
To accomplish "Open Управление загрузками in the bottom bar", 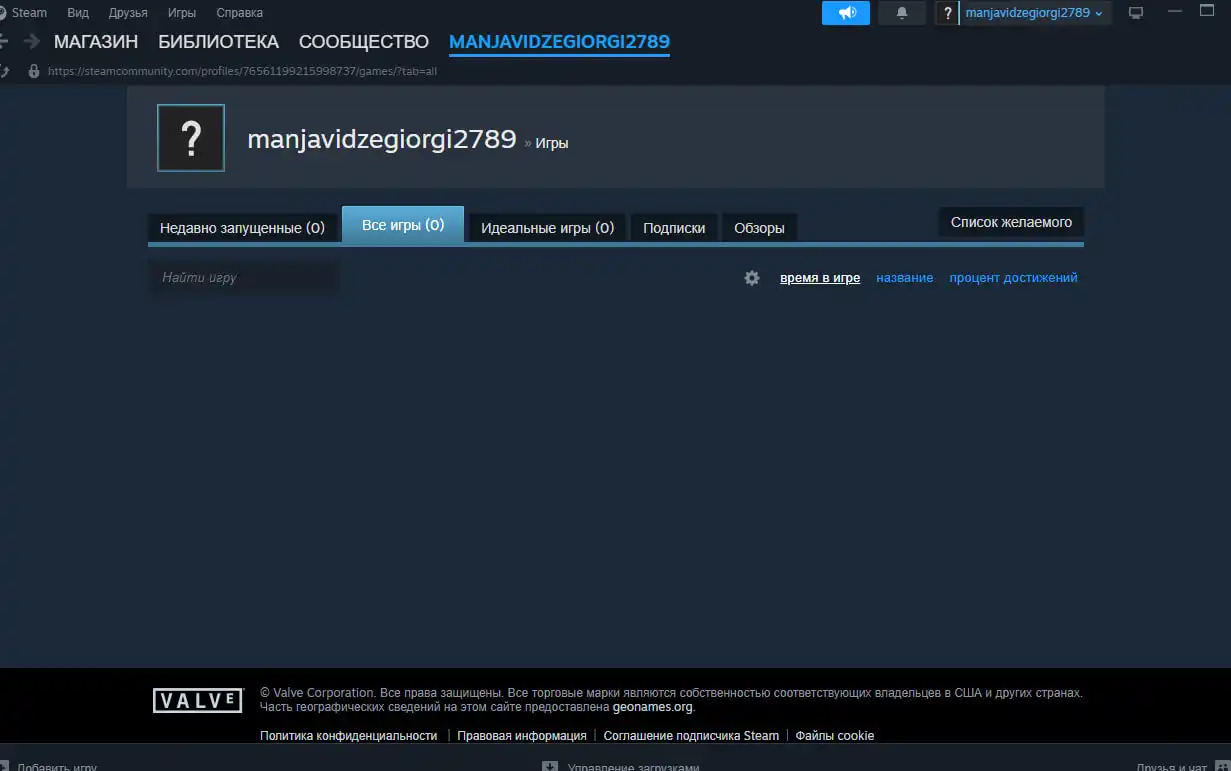I will [x=620, y=766].
